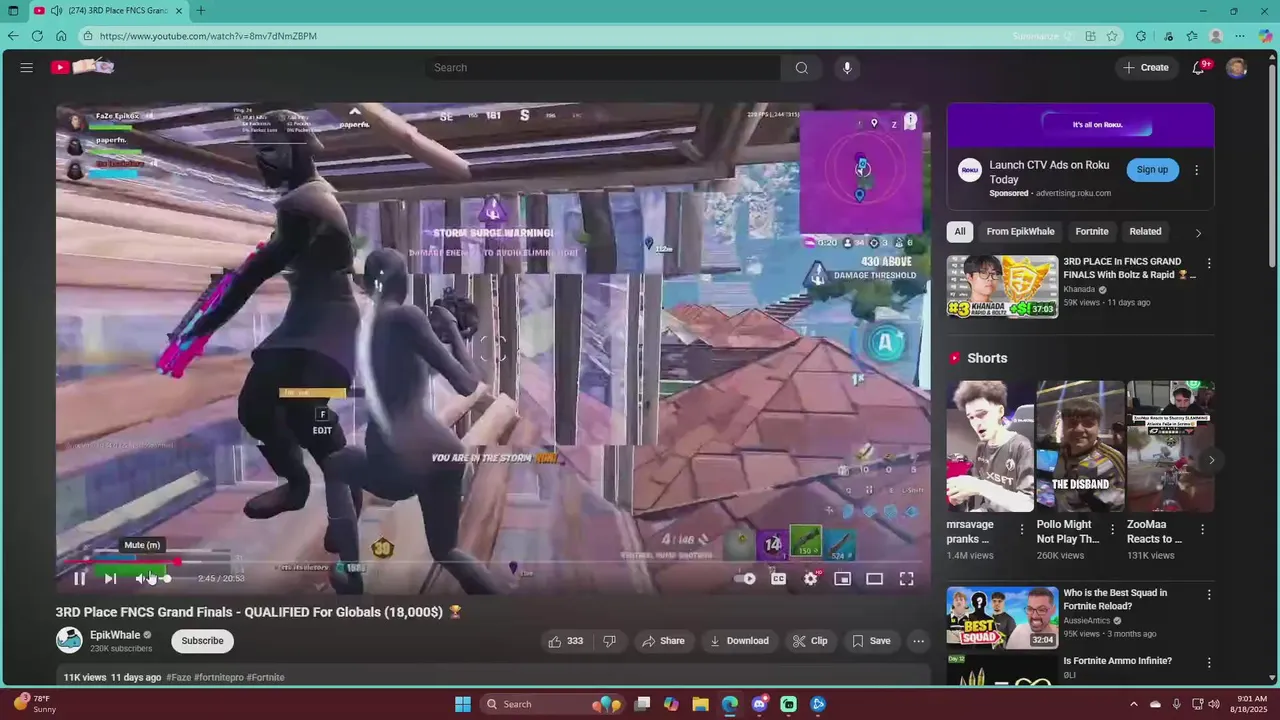
Task: Click the #Faze hashtag
Action: [x=178, y=677]
